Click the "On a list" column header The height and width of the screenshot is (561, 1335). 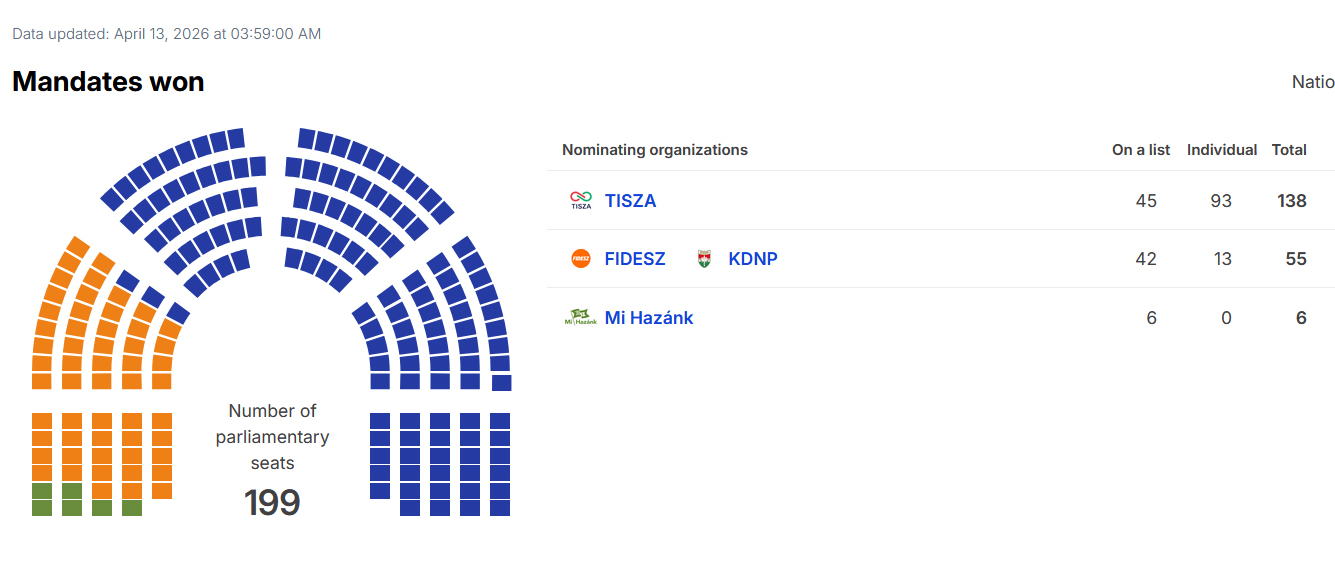click(1141, 150)
